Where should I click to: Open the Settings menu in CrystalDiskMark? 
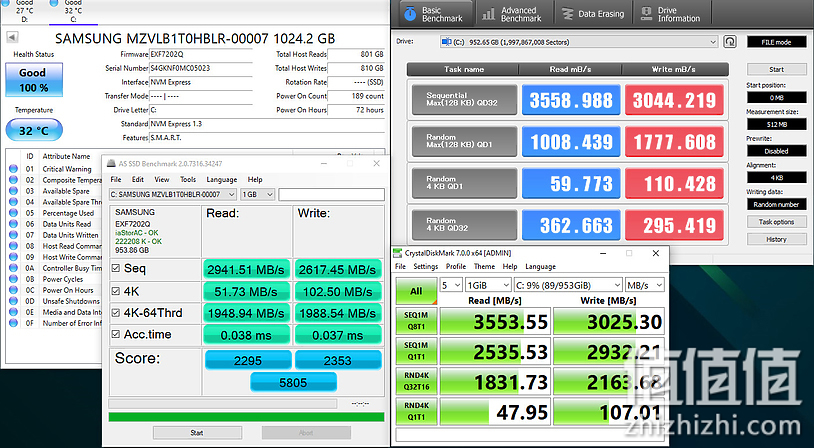426,266
